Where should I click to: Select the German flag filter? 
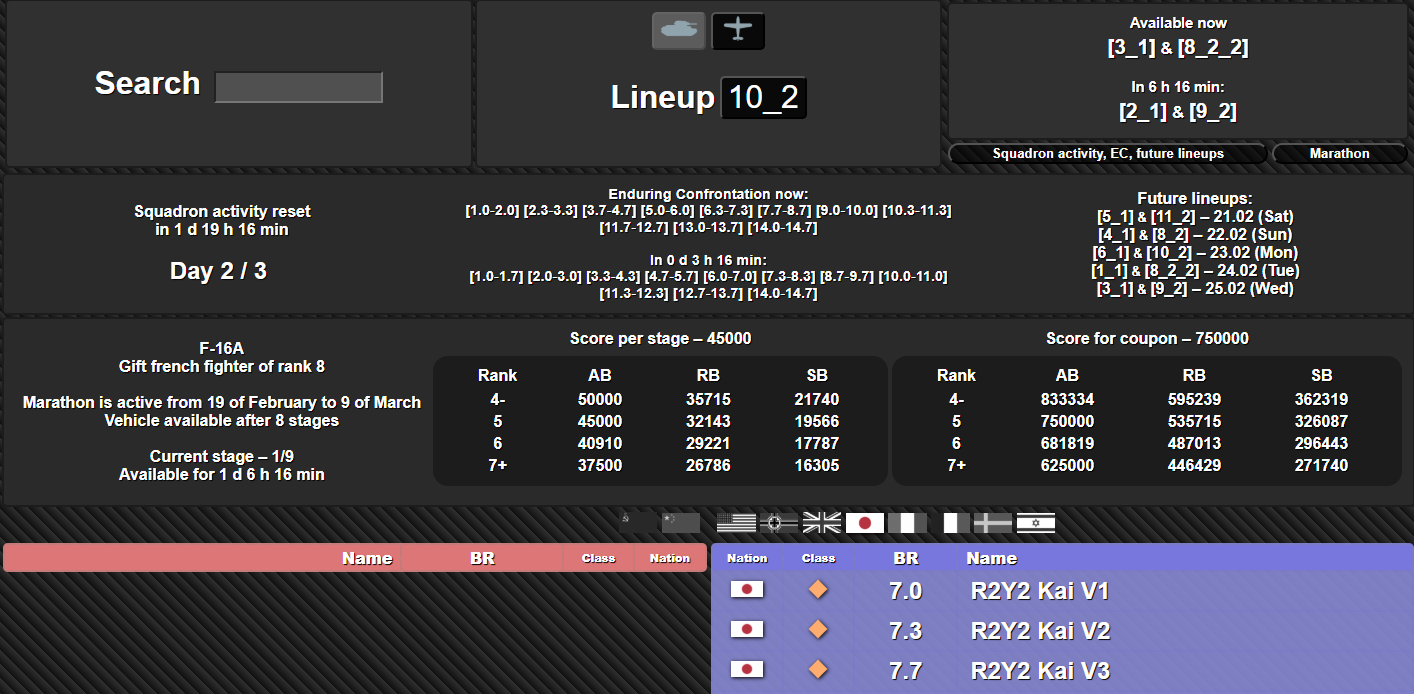click(779, 522)
